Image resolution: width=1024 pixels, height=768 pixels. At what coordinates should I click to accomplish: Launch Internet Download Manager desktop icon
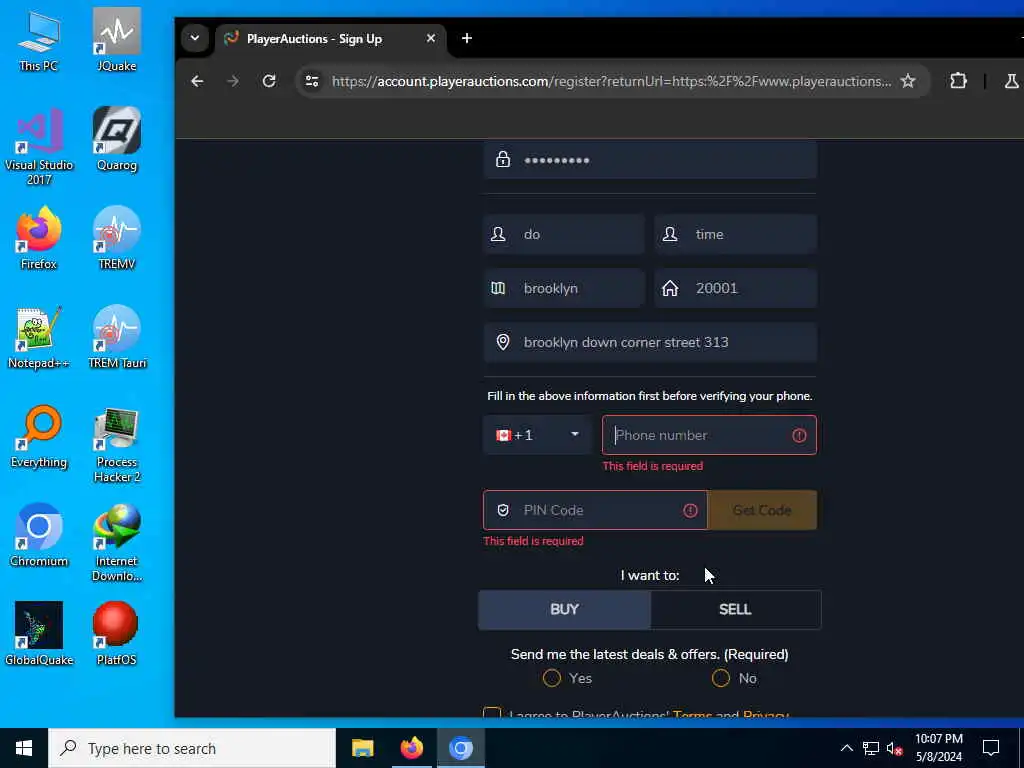coord(117,543)
